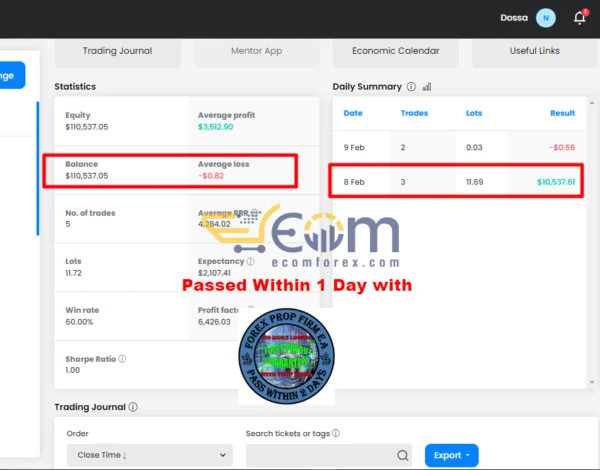Click the Average profit $3,512.90 value
The height and width of the screenshot is (470, 600).
(x=215, y=127)
